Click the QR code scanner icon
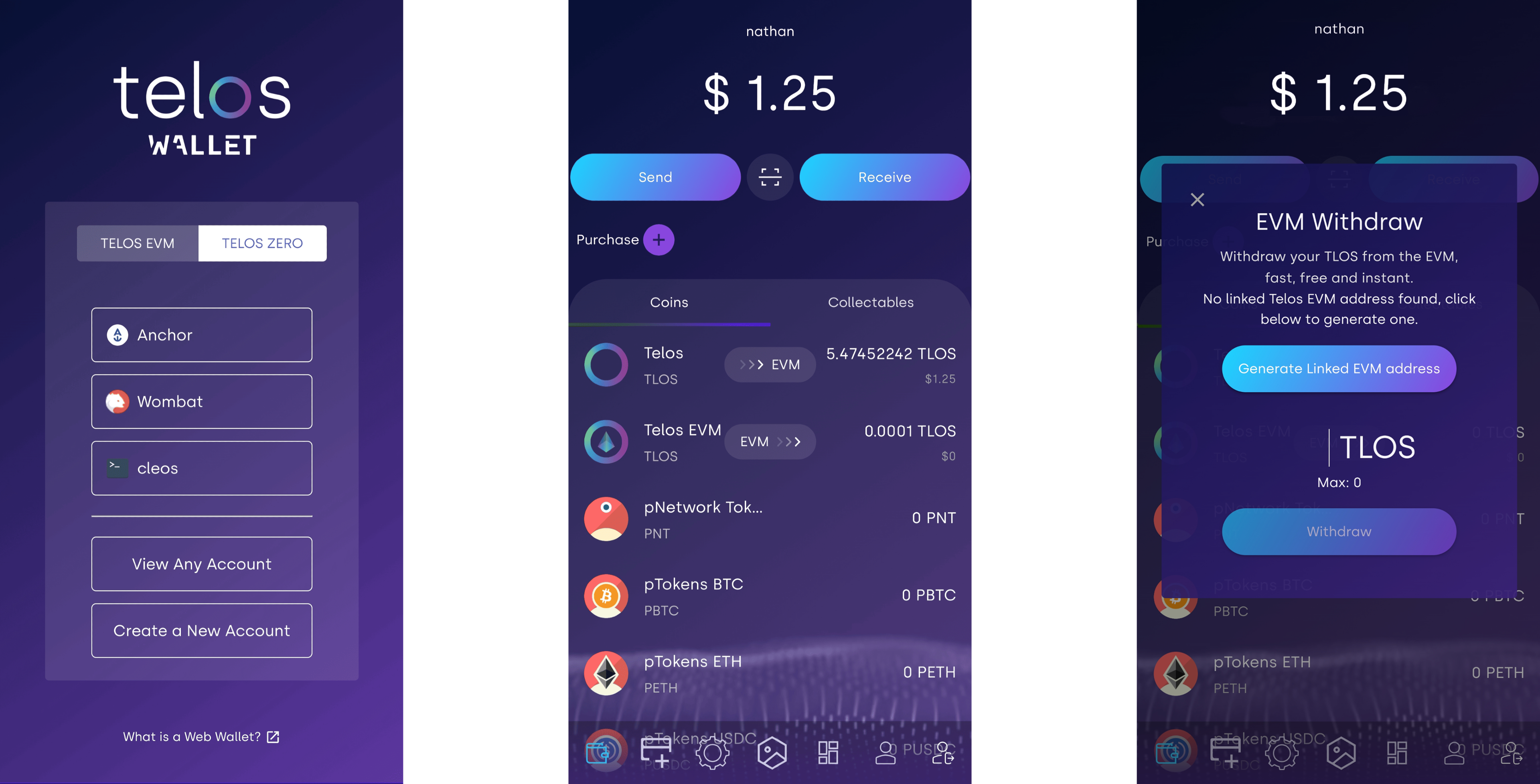Image resolution: width=1540 pixels, height=784 pixels. click(x=769, y=177)
